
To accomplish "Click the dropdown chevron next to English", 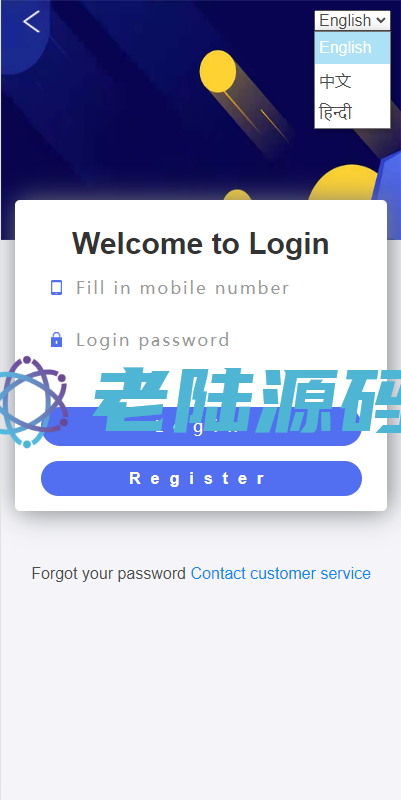I will [x=380, y=20].
